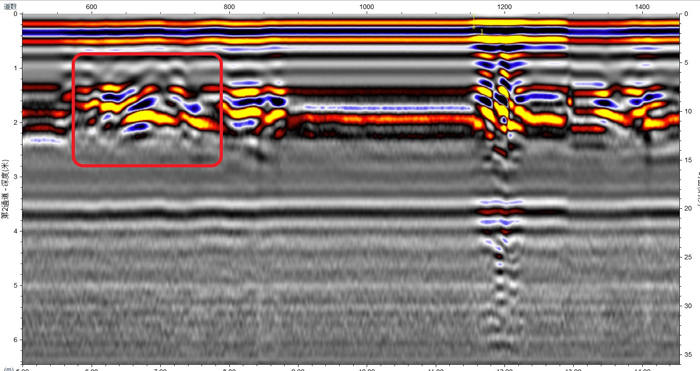Select the 30 tick on right axis
The image size is (700, 371).
[688, 306]
